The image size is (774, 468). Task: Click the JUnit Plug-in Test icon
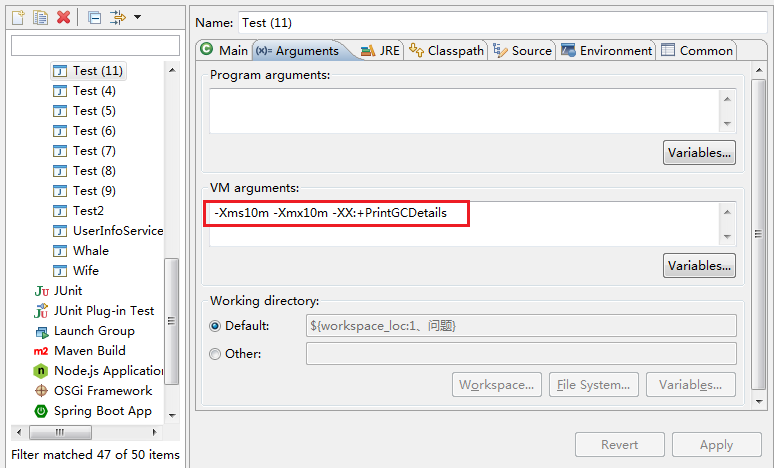pos(41,311)
